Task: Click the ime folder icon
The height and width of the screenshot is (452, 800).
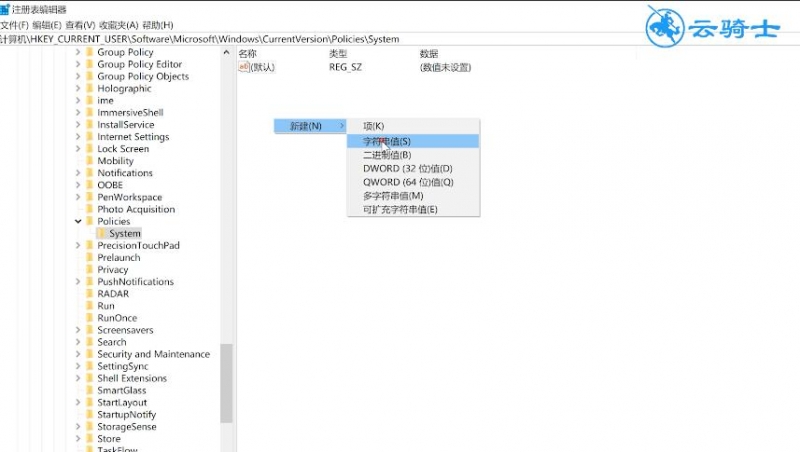Action: tap(90, 101)
